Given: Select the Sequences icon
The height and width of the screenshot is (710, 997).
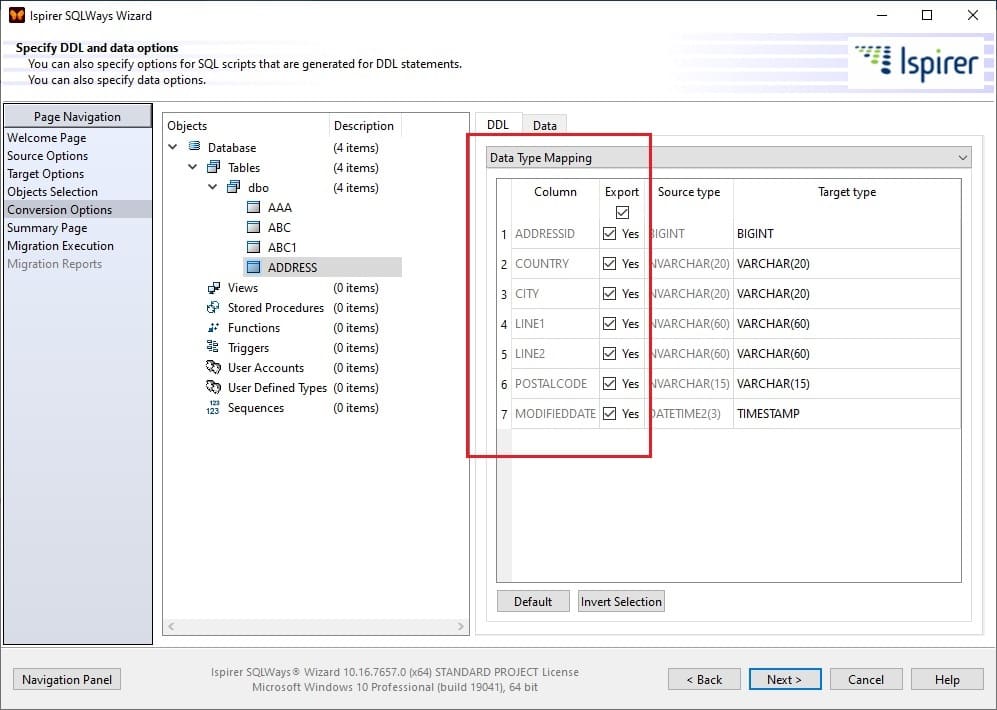Looking at the screenshot, I should click(x=214, y=407).
